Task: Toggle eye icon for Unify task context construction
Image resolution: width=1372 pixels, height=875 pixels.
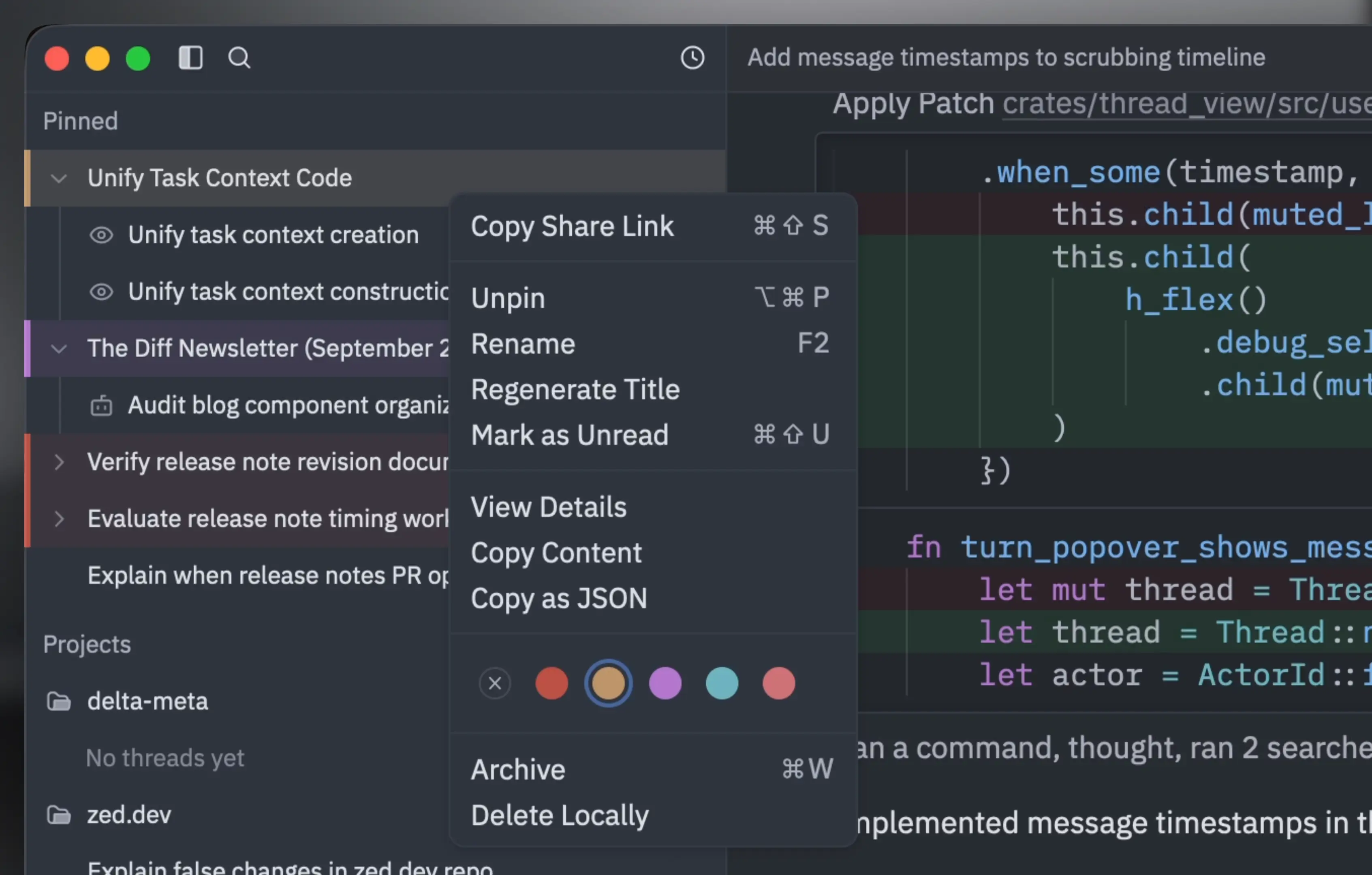Action: coord(101,292)
